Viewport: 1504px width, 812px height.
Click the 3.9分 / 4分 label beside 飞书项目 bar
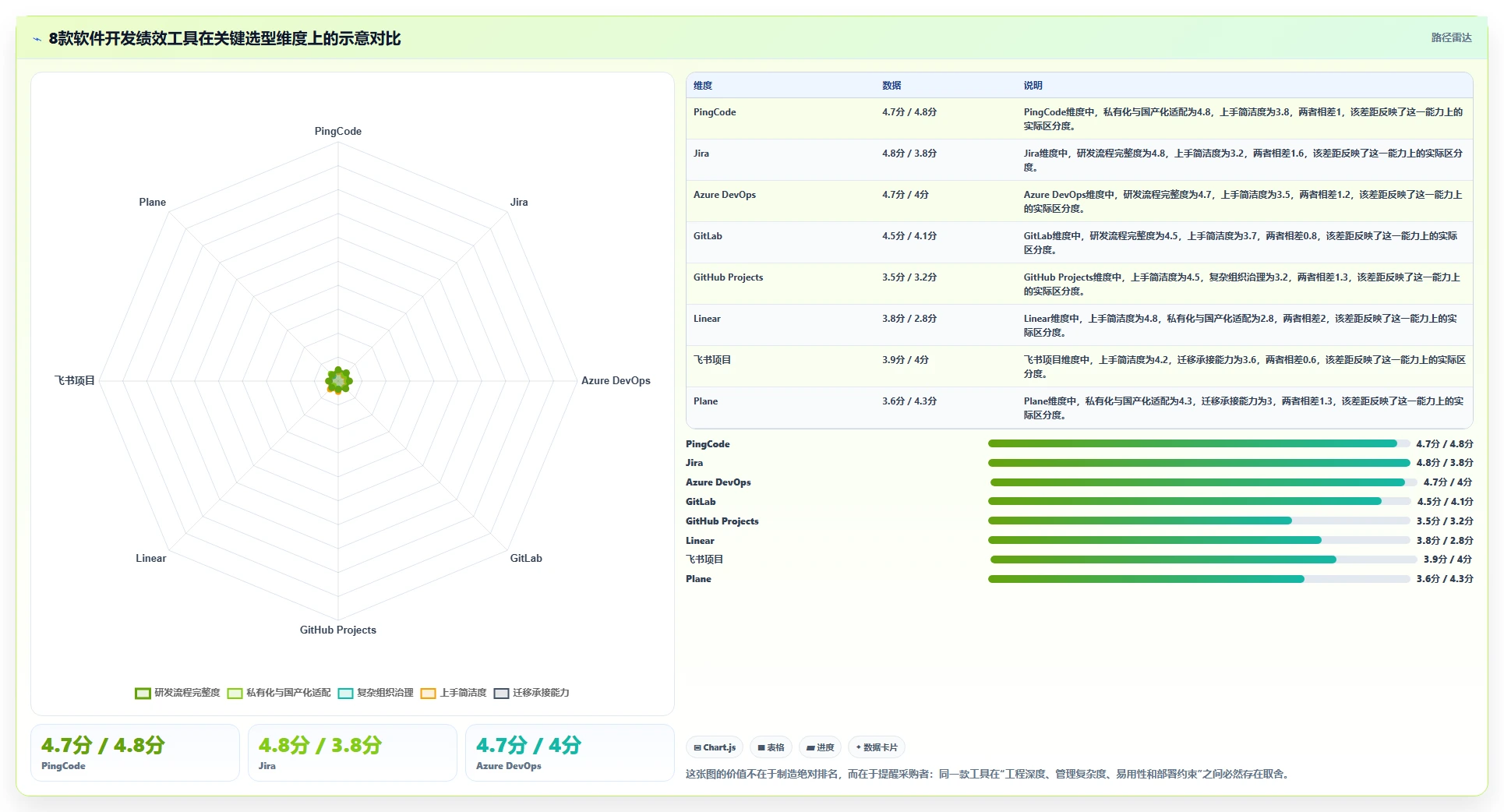[x=1448, y=560]
